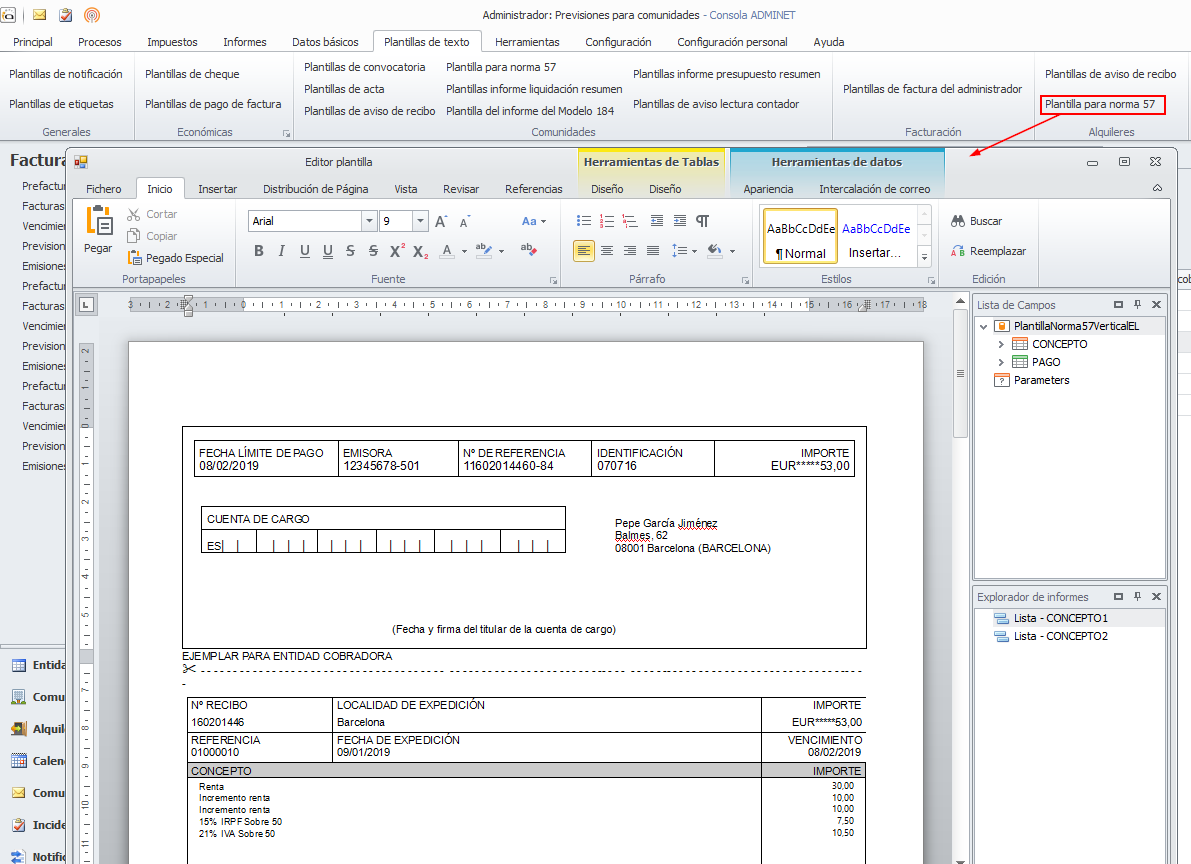The image size is (1191, 864).
Task: Switch to the Insertar ribbon tab
Action: point(217,189)
